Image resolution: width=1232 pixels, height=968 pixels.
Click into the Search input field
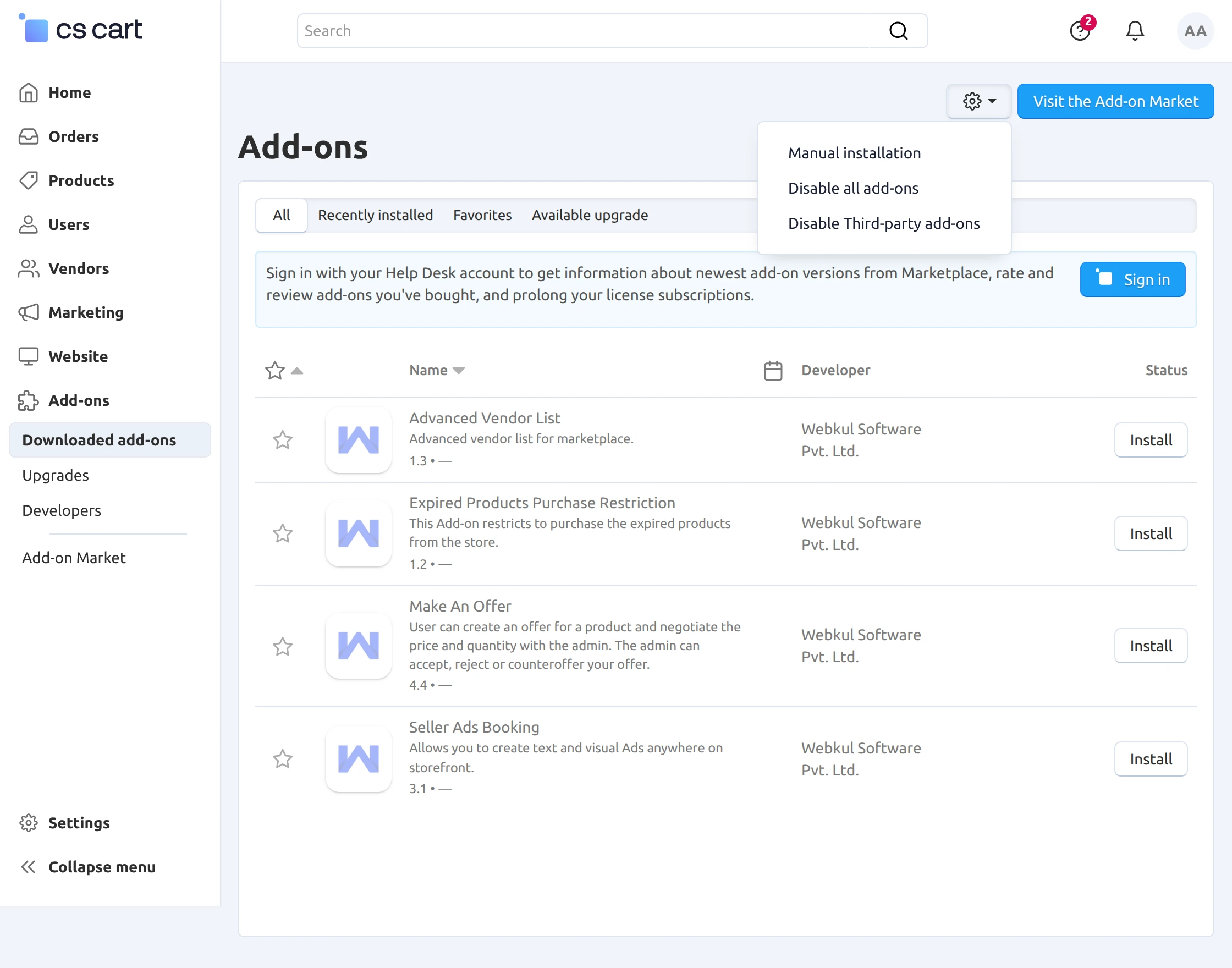pyautogui.click(x=590, y=31)
